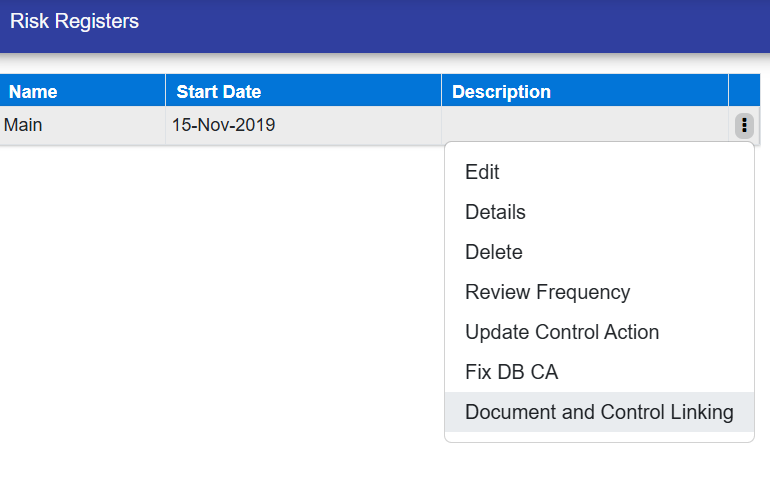The height and width of the screenshot is (477, 770).
Task: Open Document and Control Linking
Action: (599, 412)
